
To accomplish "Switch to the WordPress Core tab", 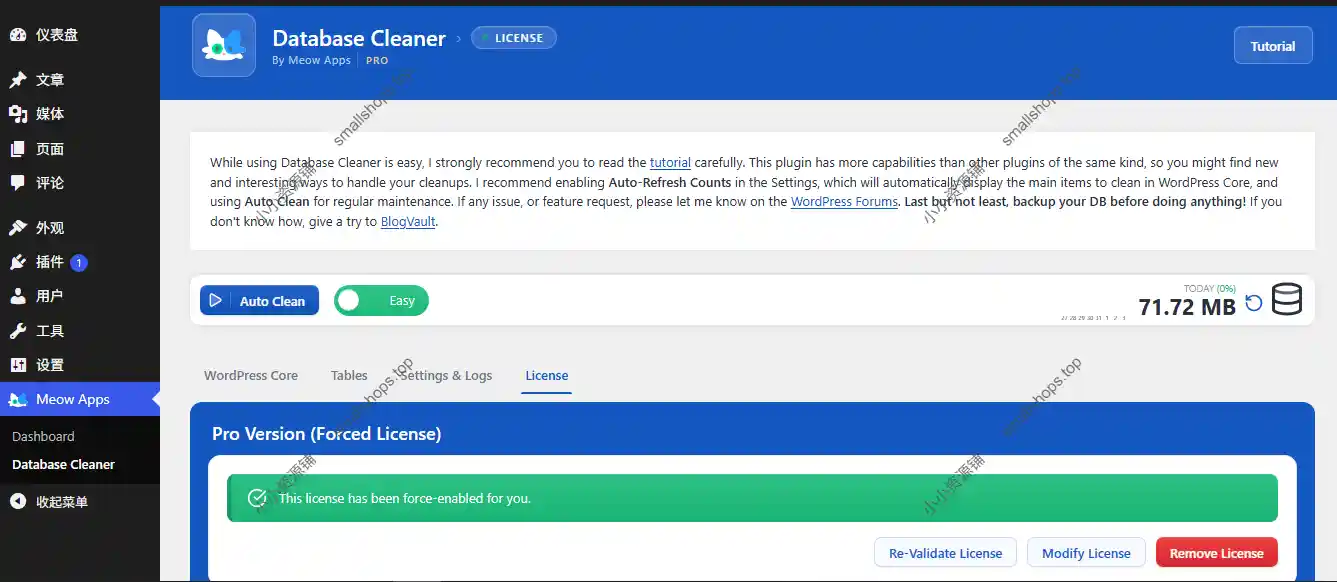I will click(x=251, y=376).
